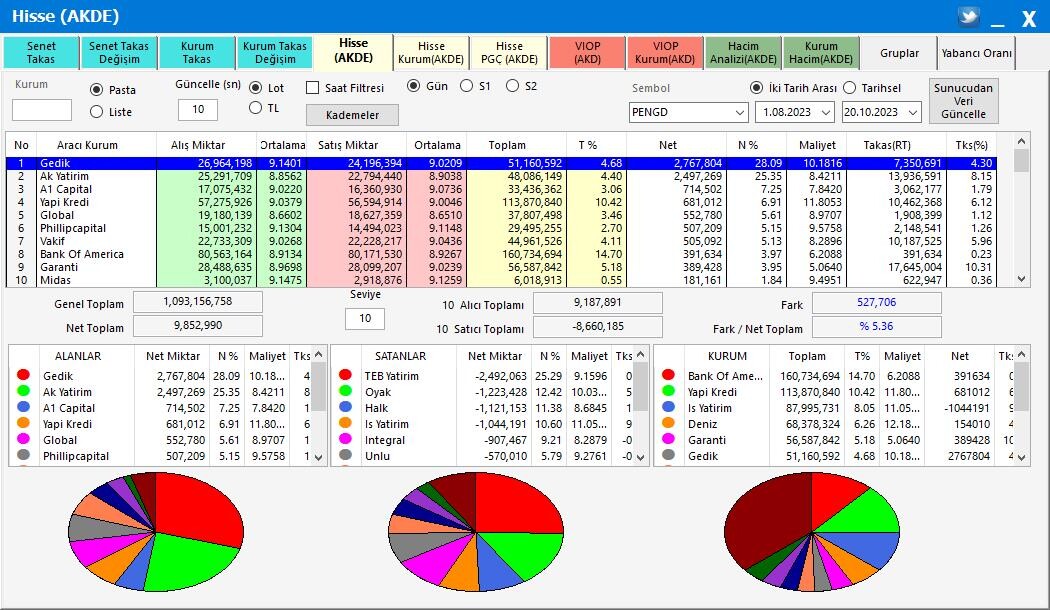This screenshot has height=610, width=1050.
Task: Click ALANLAR list scrollbar down arrow
Action: 319,457
